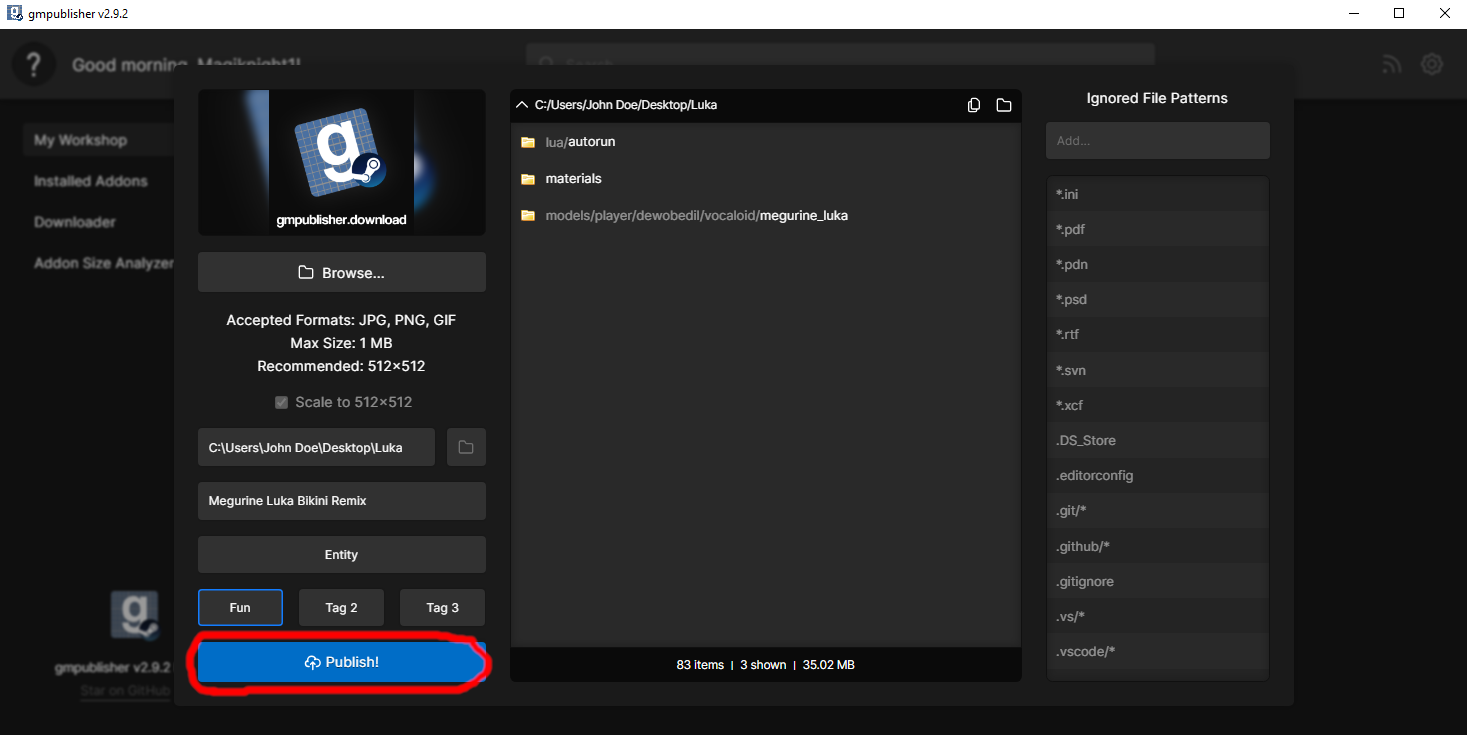Viewport: 1467px width, 735px height.
Task: Open the settings gear icon
Action: point(1432,65)
